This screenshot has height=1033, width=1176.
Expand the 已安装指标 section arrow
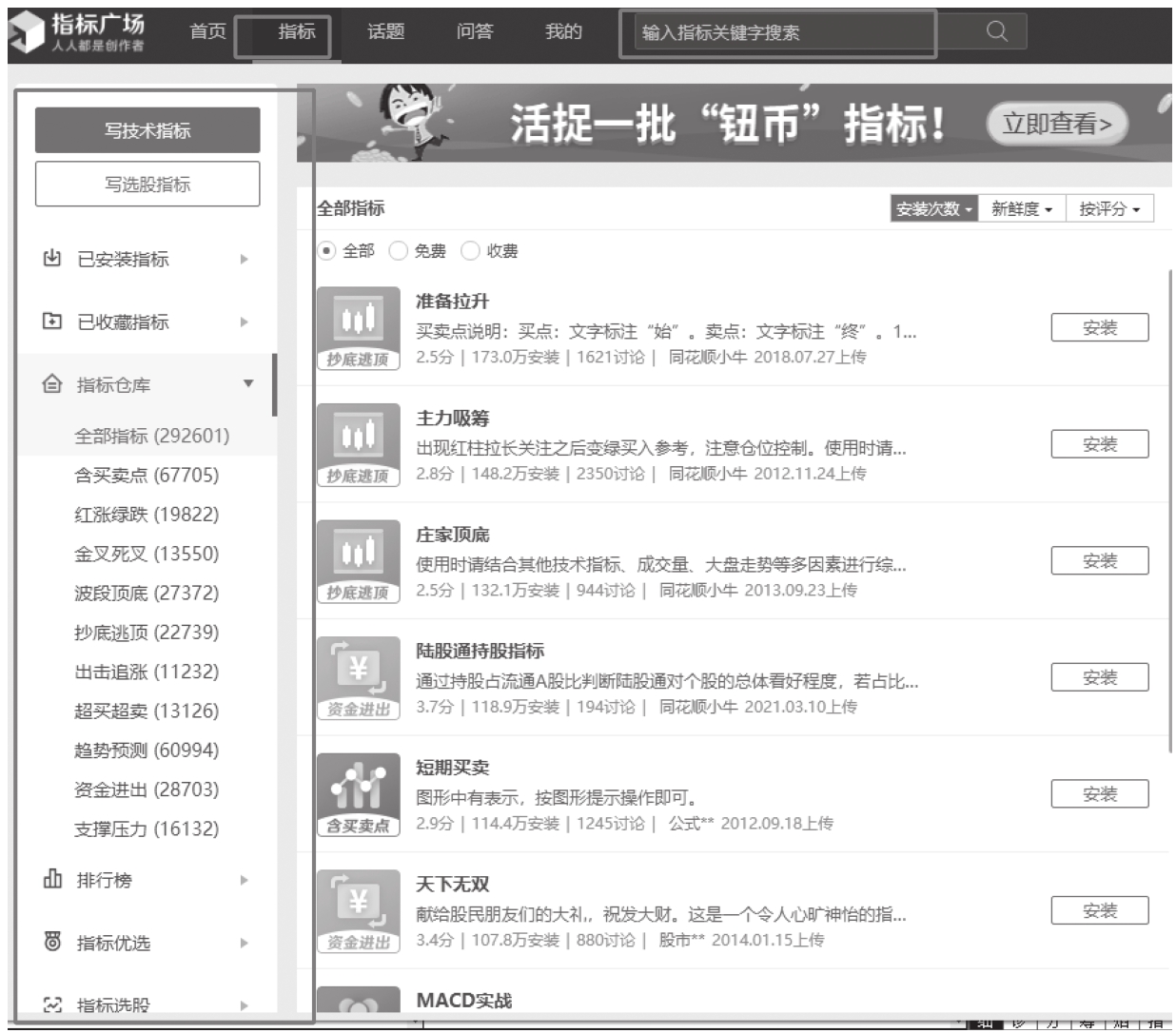(x=245, y=259)
